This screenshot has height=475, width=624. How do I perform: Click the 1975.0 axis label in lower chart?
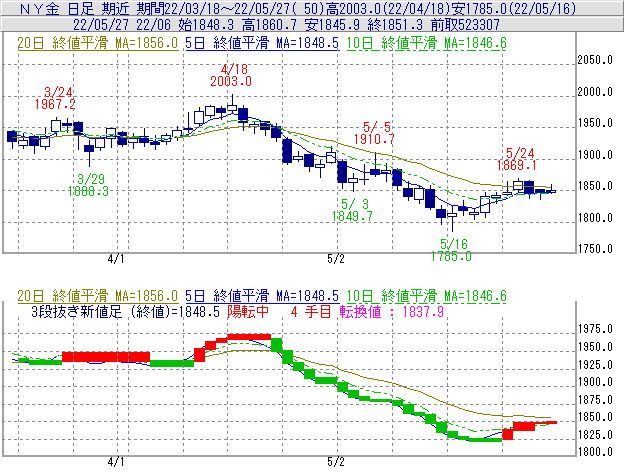coord(595,329)
